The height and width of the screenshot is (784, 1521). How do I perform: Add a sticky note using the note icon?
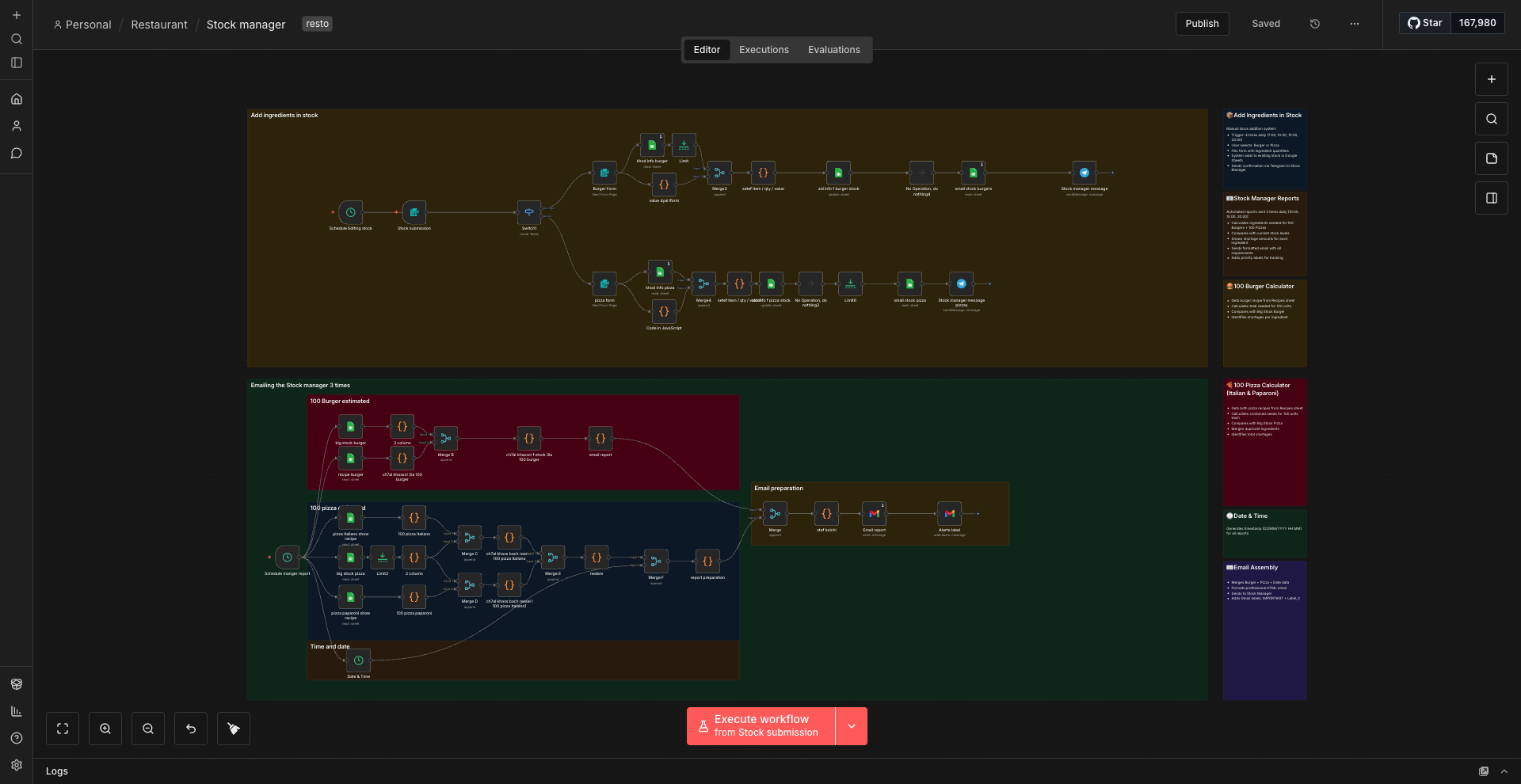click(x=1492, y=158)
